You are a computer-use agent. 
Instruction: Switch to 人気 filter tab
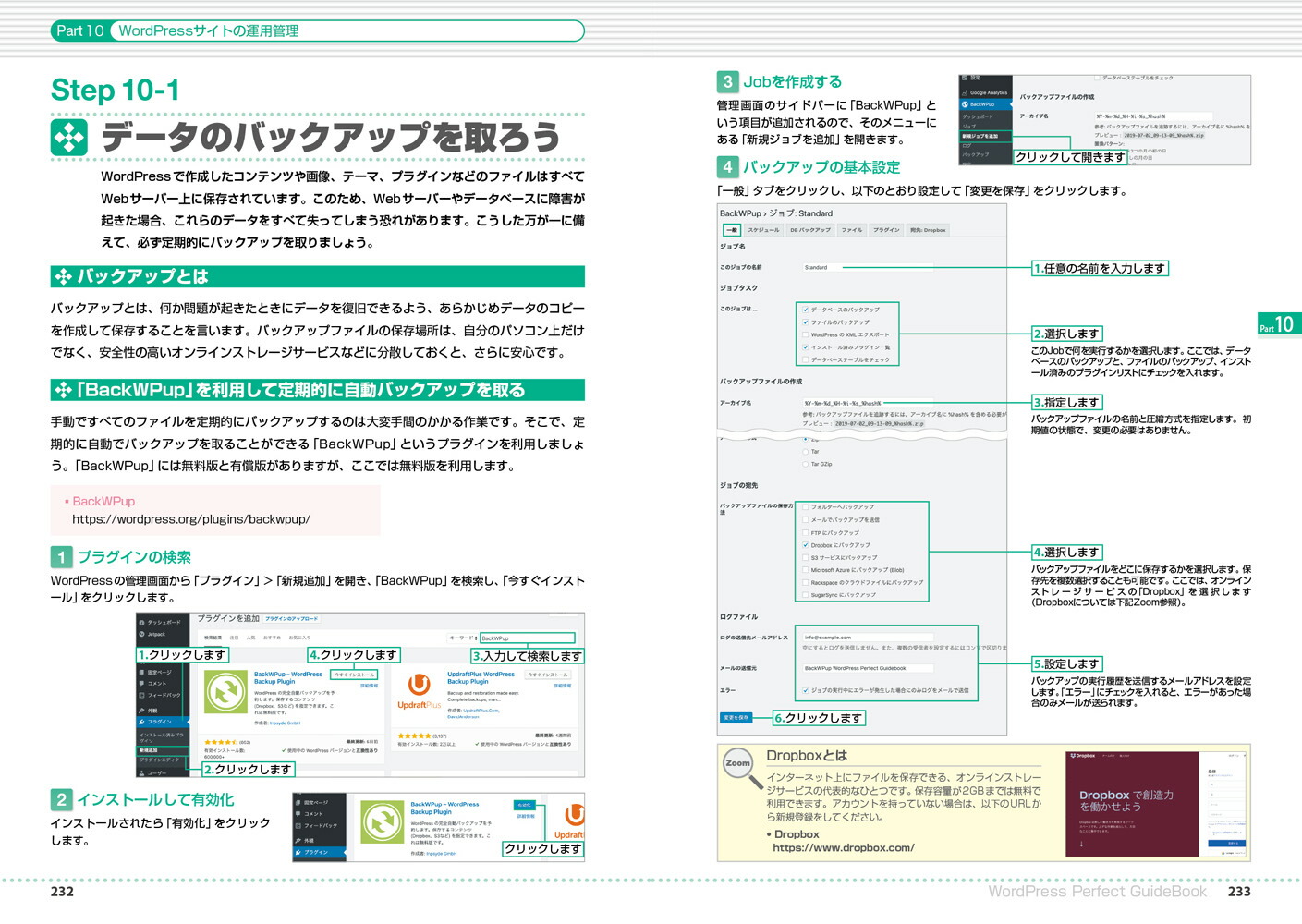(251, 638)
